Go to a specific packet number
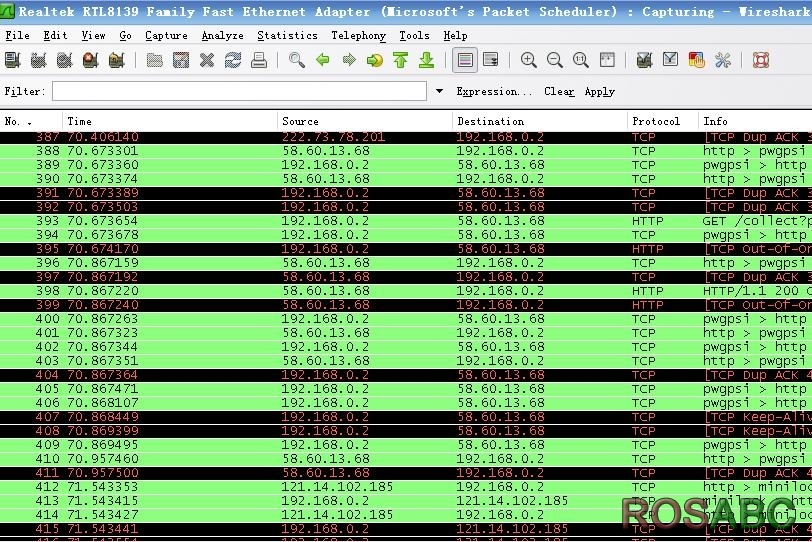Image resolution: width=812 pixels, height=542 pixels. point(375,60)
